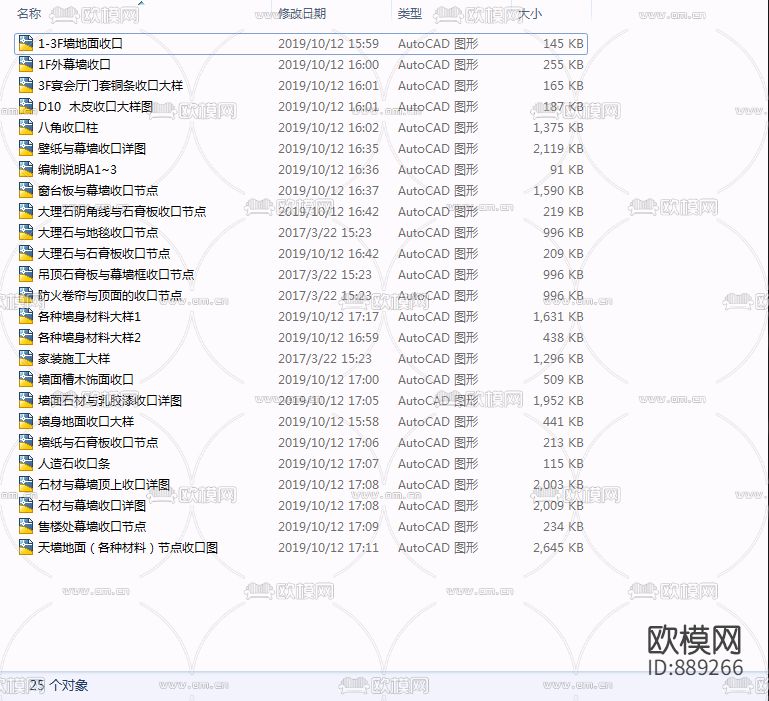
Task: Click the date 2019/10/12 17:17
Action: point(329,317)
